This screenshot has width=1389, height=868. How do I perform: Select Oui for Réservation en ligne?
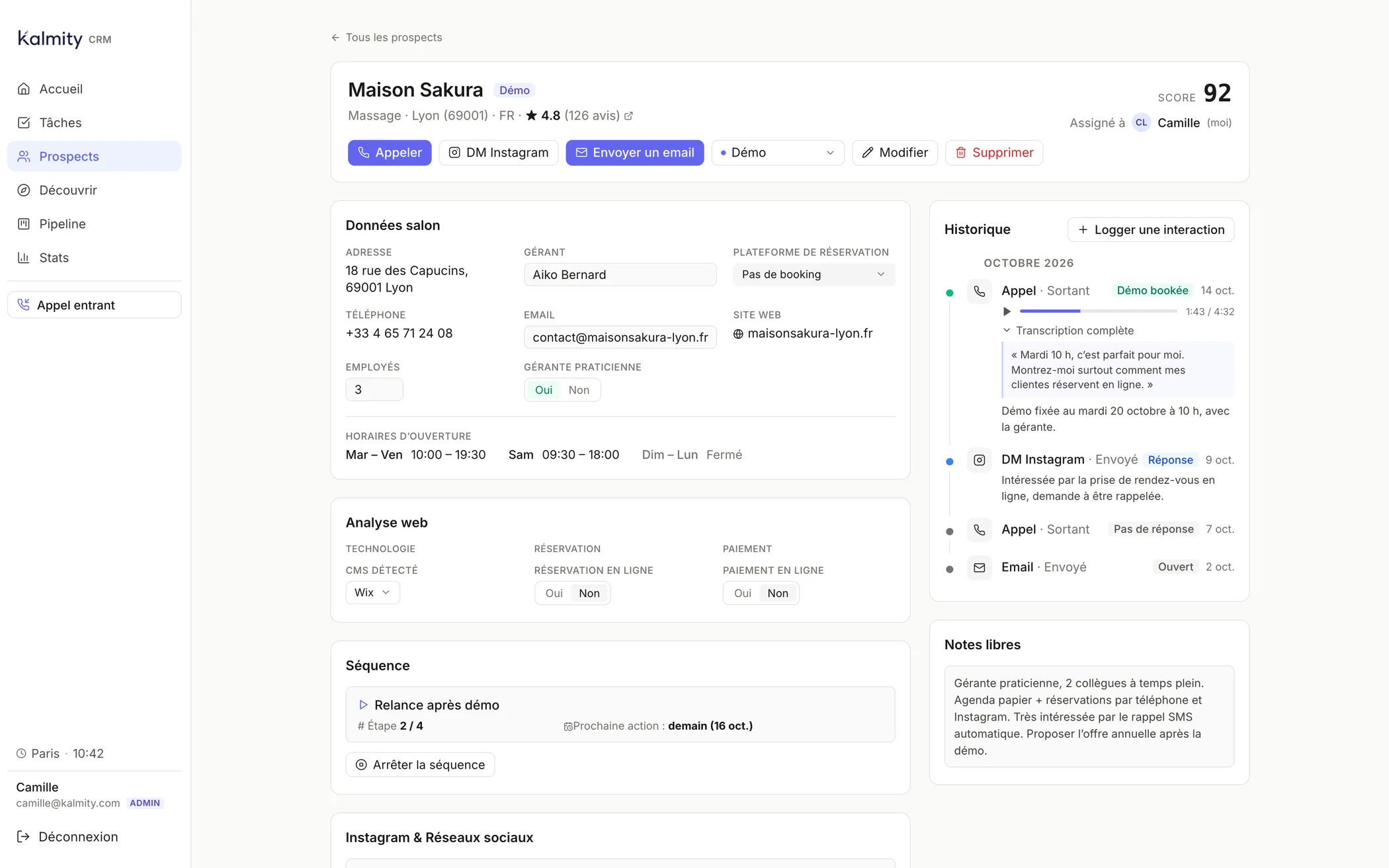coord(554,593)
